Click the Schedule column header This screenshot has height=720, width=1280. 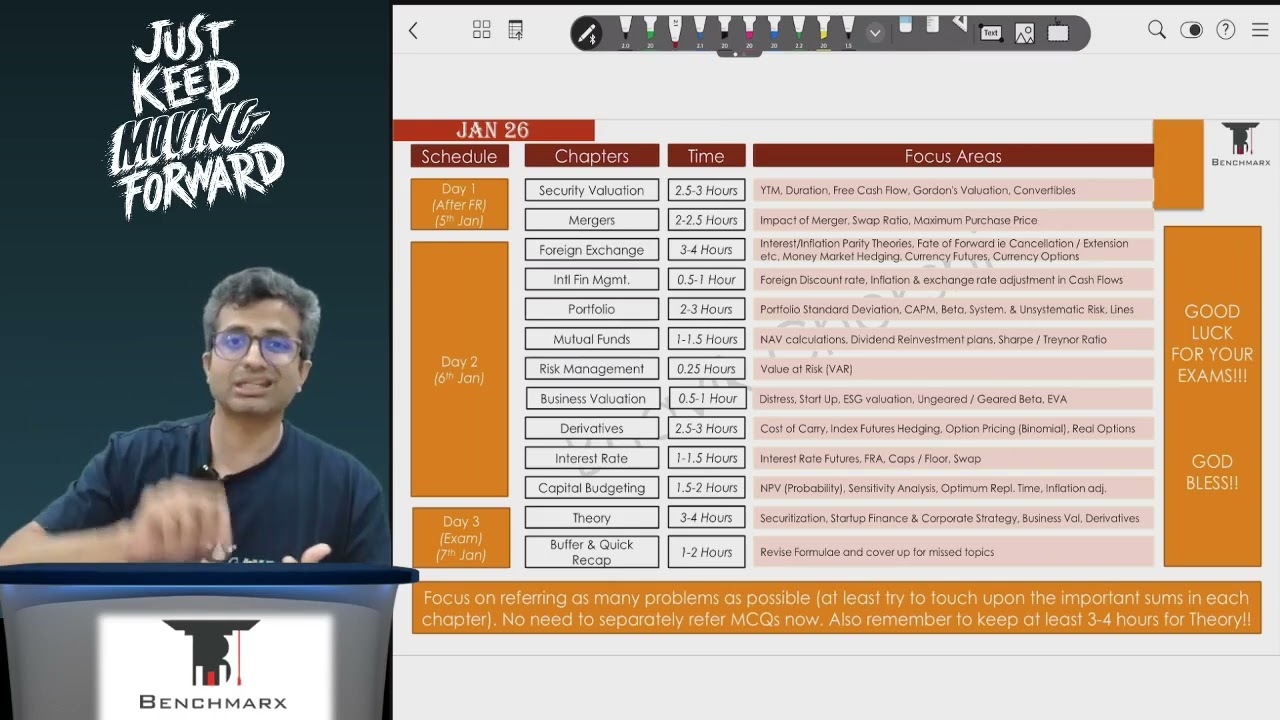point(459,156)
